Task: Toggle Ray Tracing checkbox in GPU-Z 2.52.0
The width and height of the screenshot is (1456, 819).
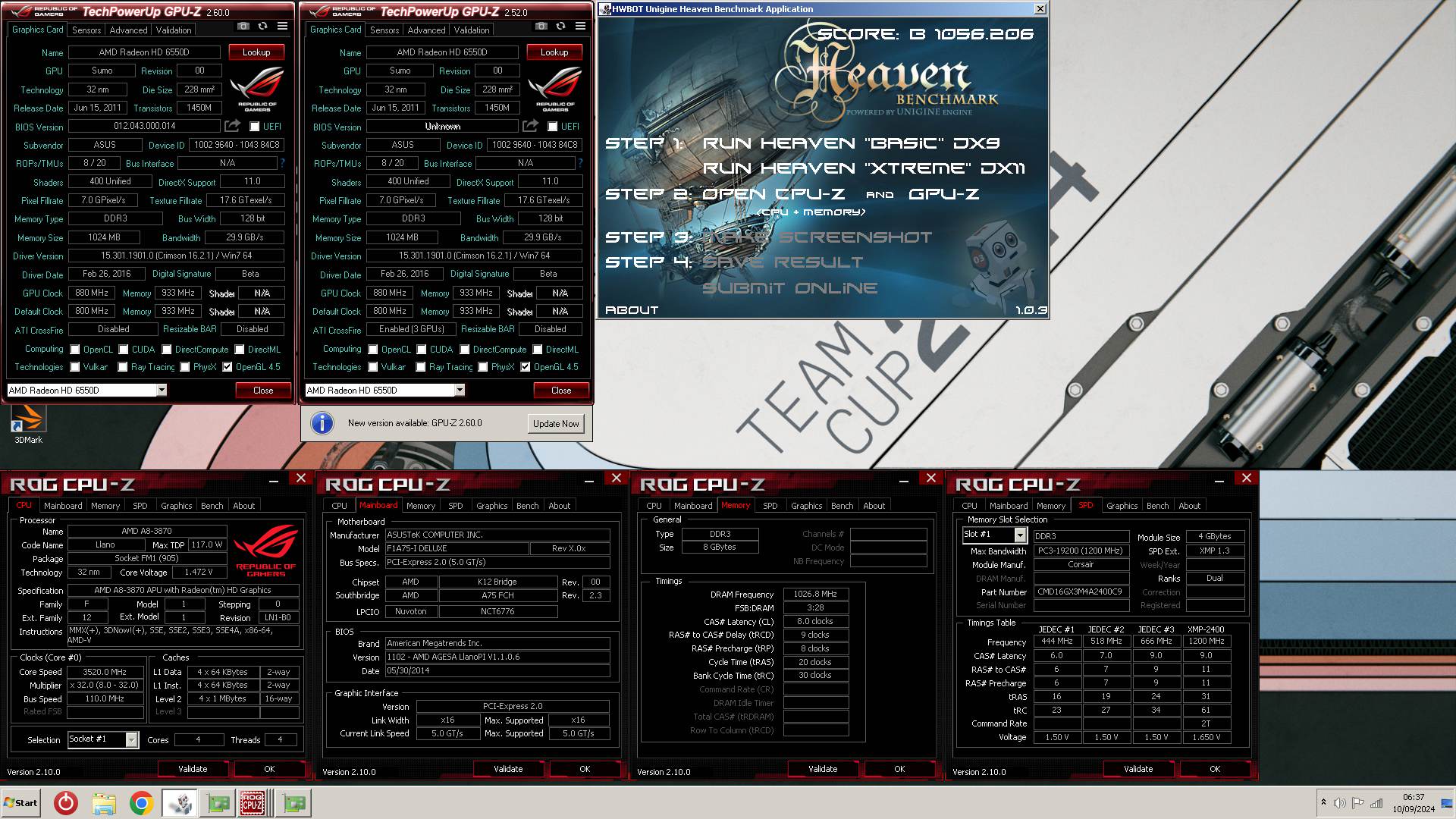Action: [x=421, y=367]
